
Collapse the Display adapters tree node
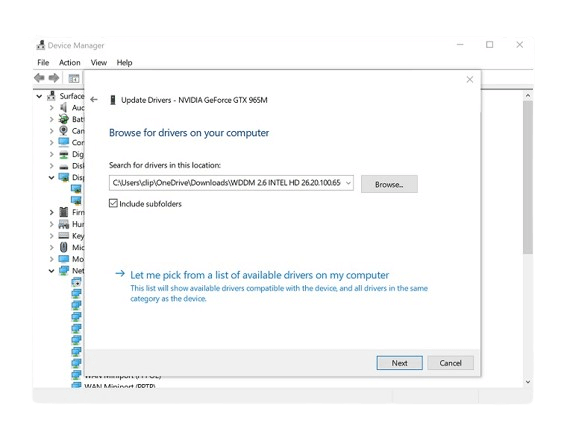tap(51, 178)
